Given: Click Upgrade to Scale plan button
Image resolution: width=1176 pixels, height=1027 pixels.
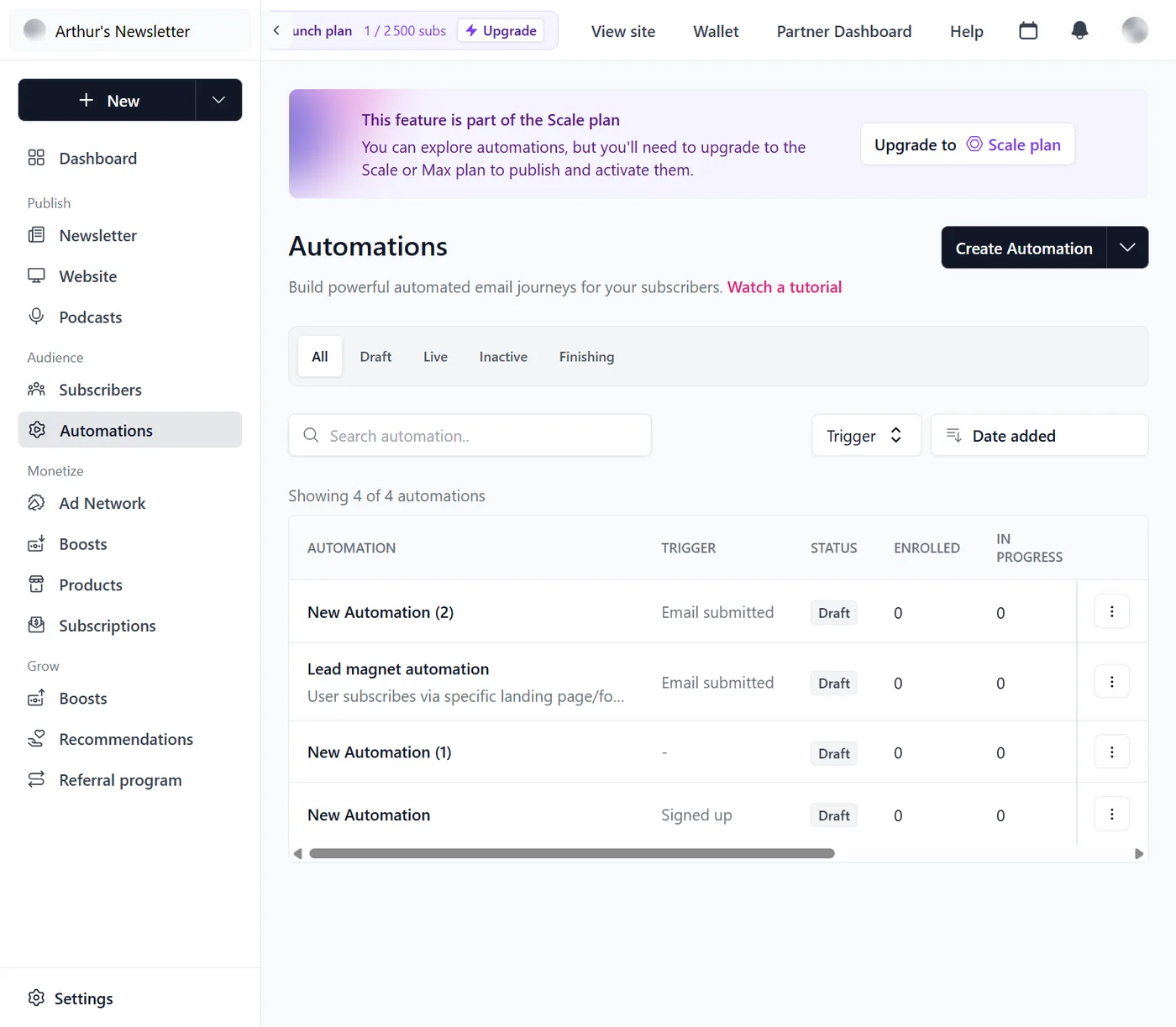Looking at the screenshot, I should [968, 144].
